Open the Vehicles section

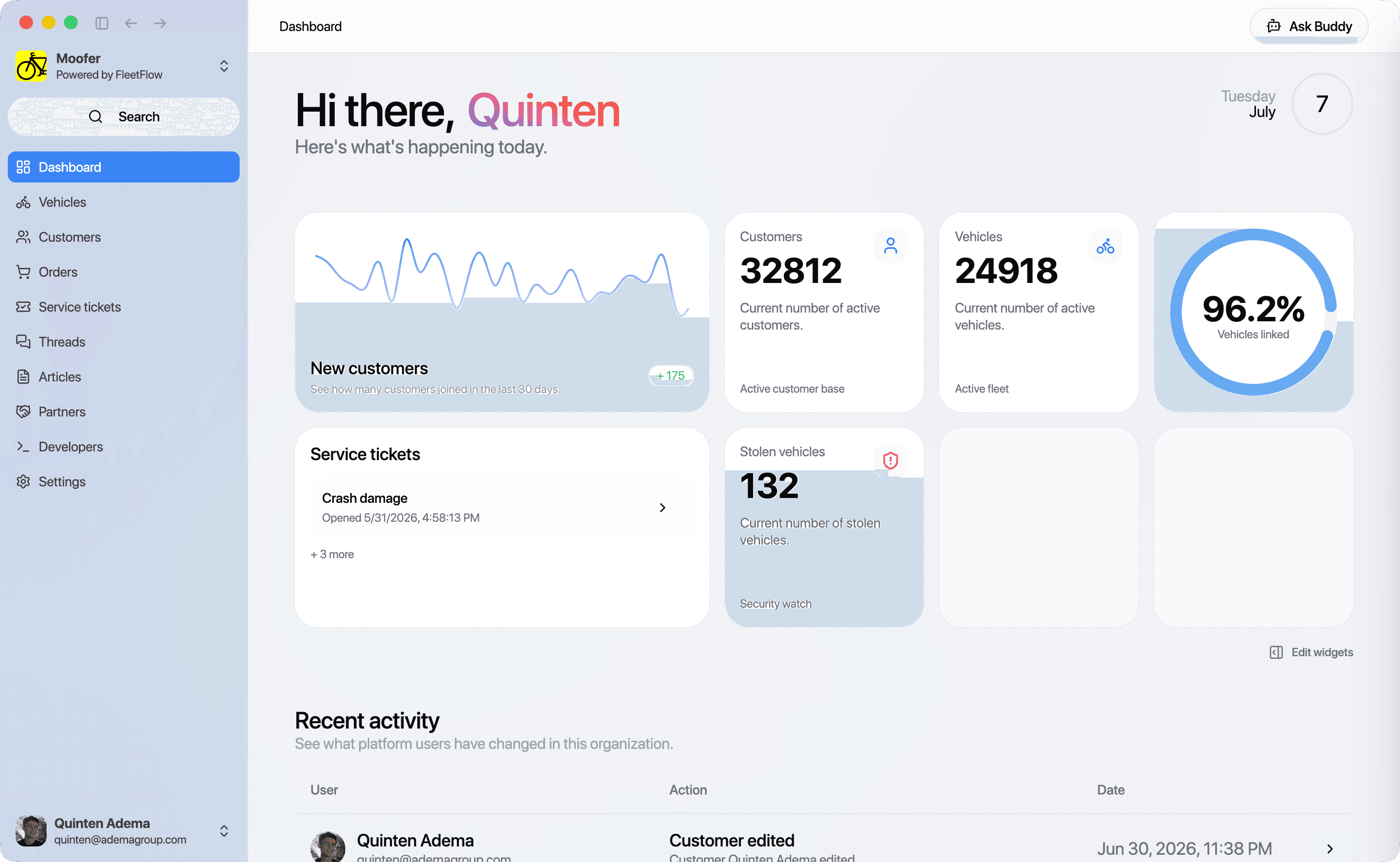124,202
